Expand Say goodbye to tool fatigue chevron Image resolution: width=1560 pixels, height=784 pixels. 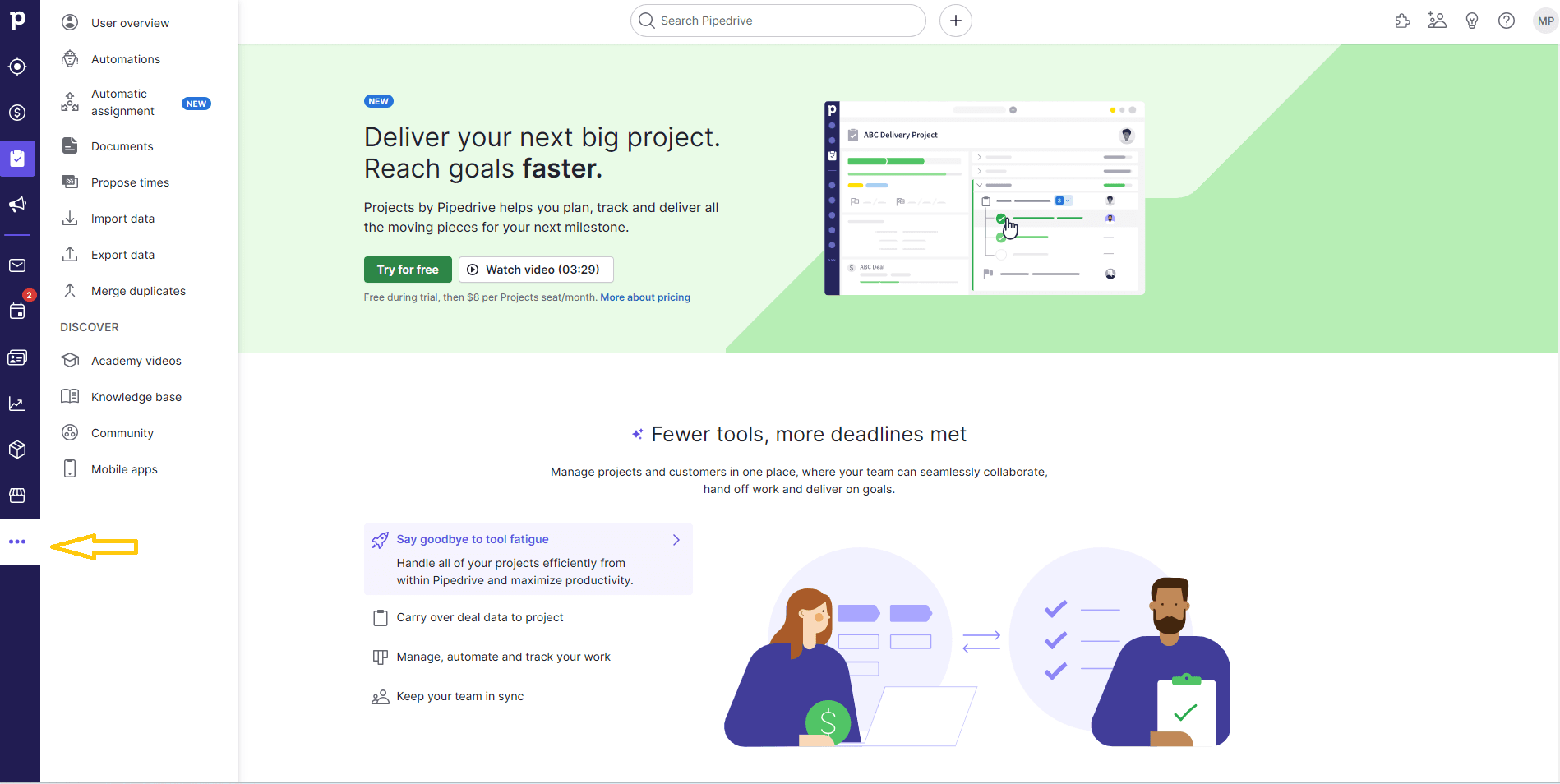pyautogui.click(x=676, y=540)
